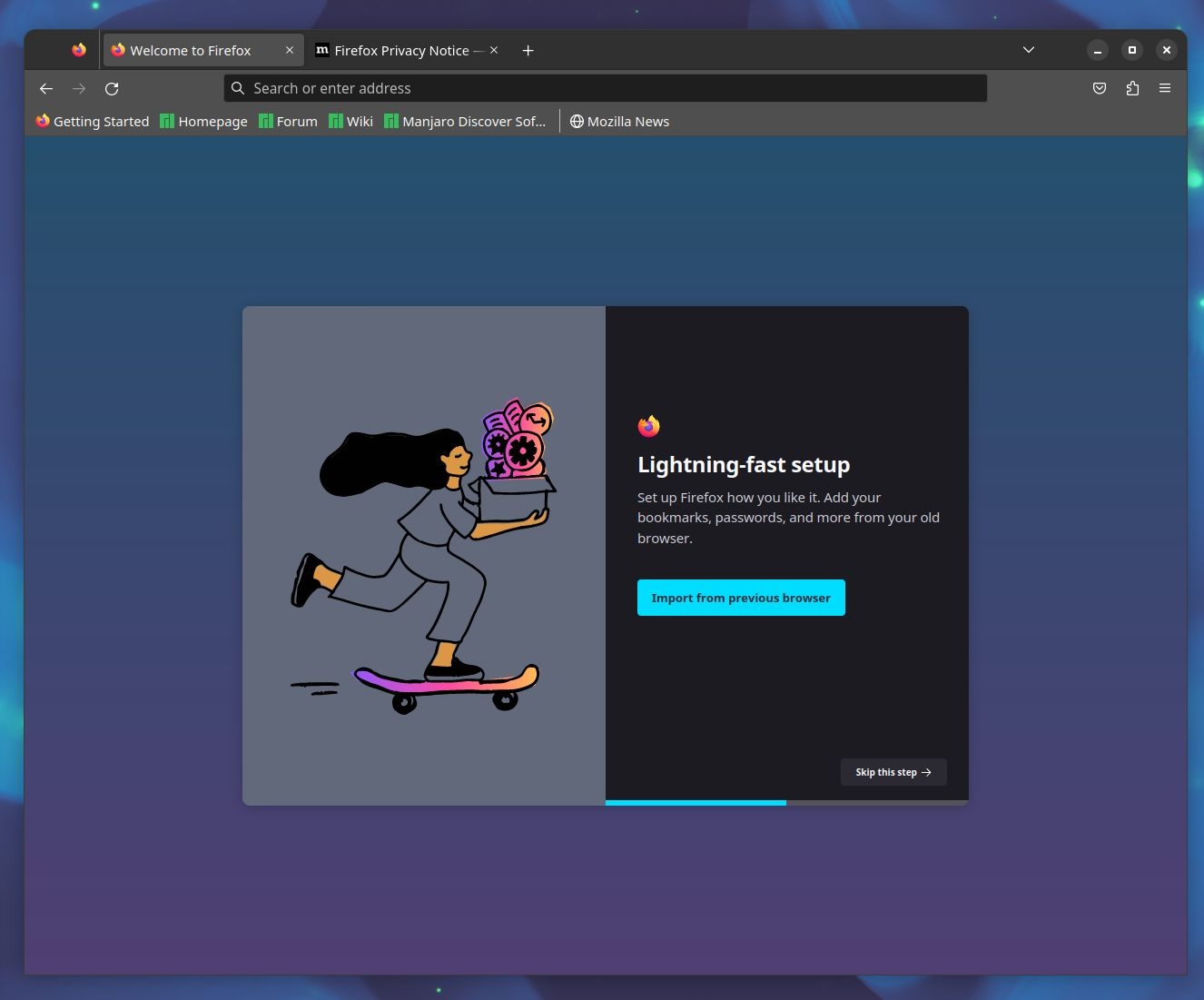This screenshot has width=1204, height=1000.
Task: Click the back navigation arrow
Action: tap(46, 88)
